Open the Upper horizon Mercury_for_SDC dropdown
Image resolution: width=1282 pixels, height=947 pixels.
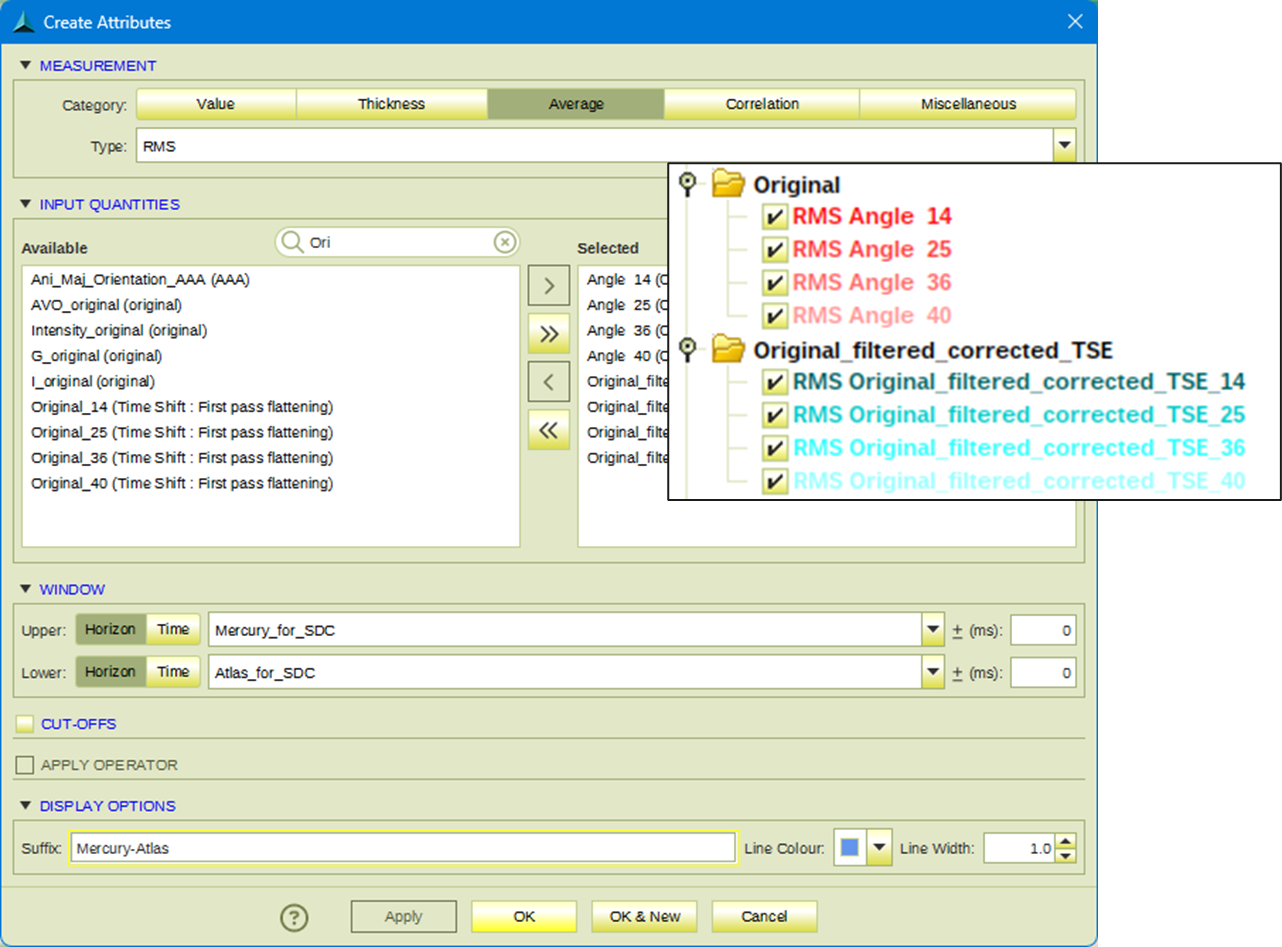tap(933, 630)
